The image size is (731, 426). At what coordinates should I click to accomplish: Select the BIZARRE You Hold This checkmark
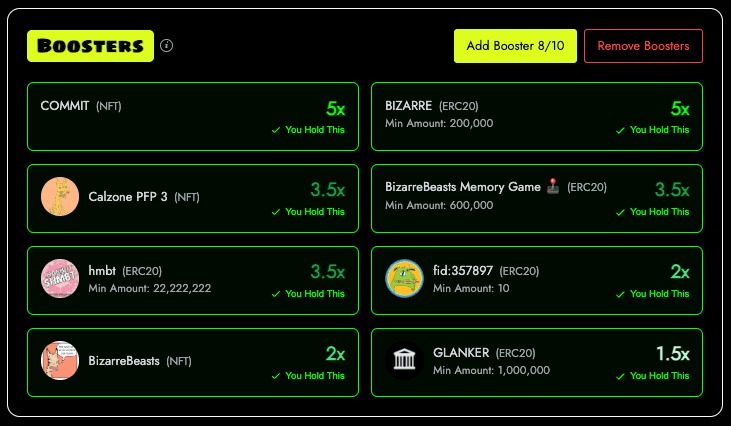tap(620, 130)
